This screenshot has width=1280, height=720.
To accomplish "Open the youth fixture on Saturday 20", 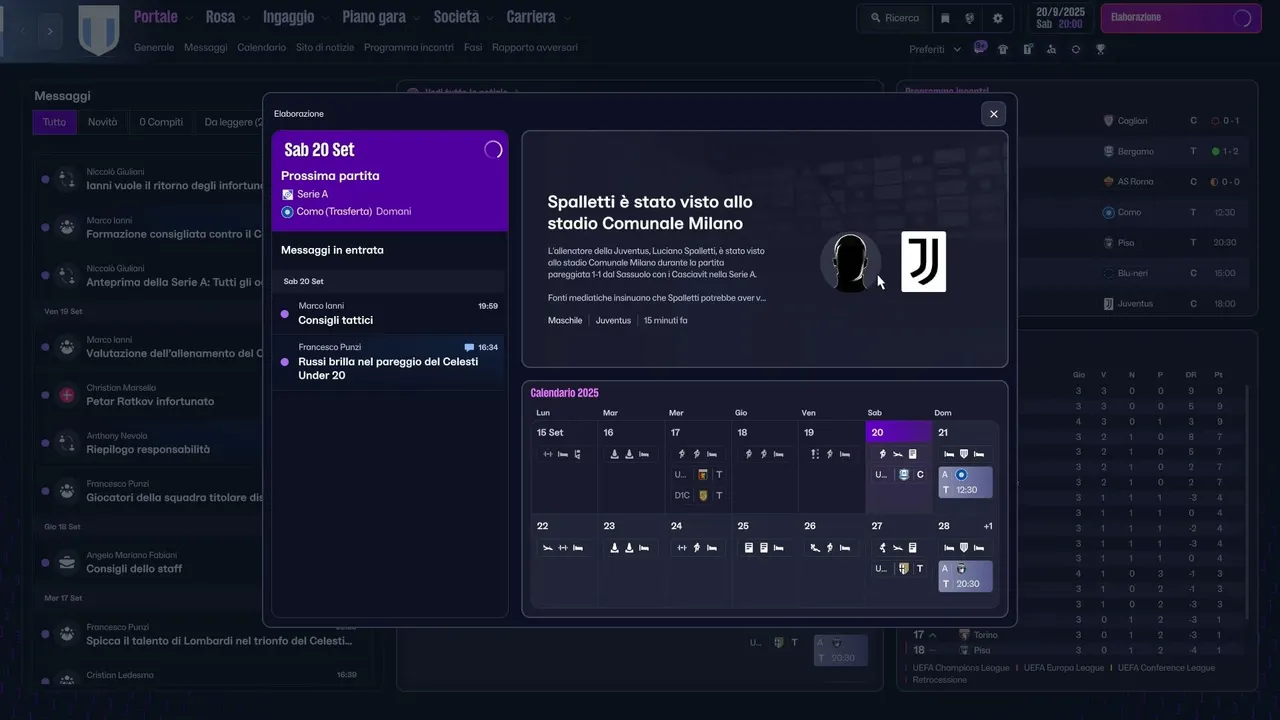I will point(898,474).
